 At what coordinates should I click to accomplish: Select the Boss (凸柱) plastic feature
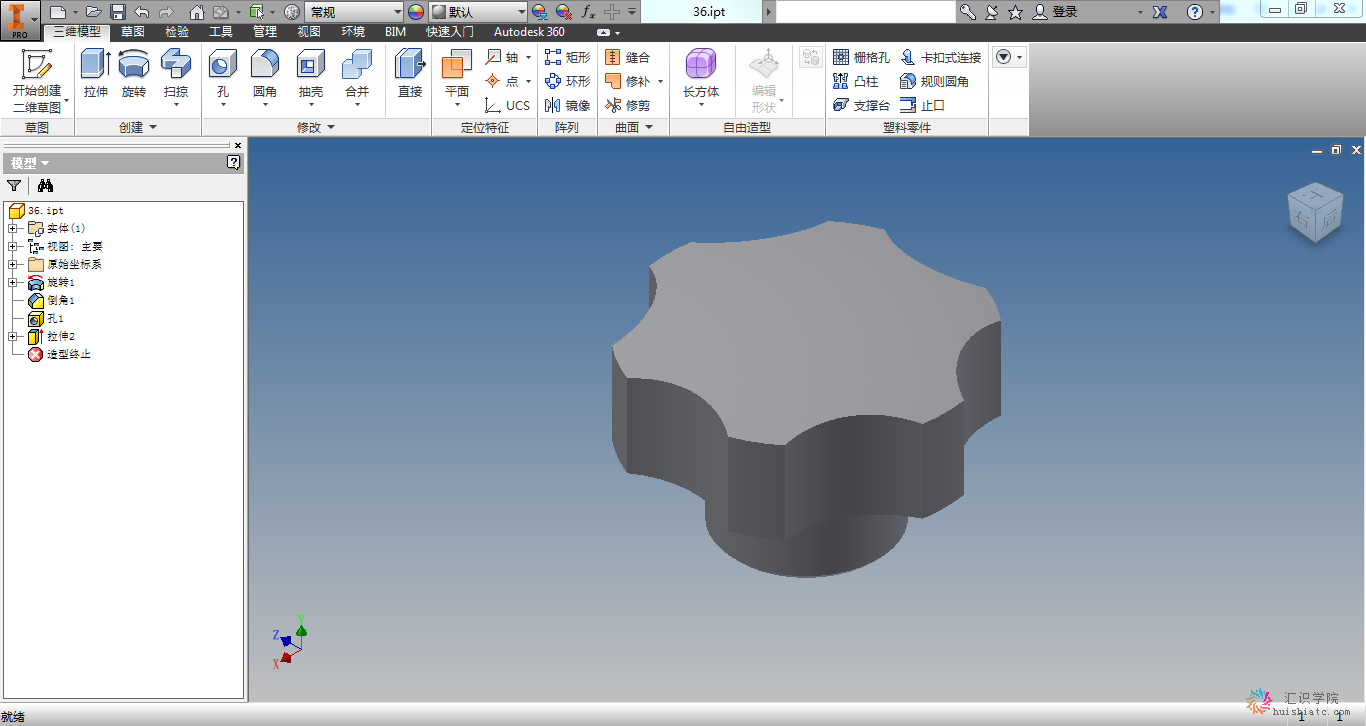[x=856, y=81]
